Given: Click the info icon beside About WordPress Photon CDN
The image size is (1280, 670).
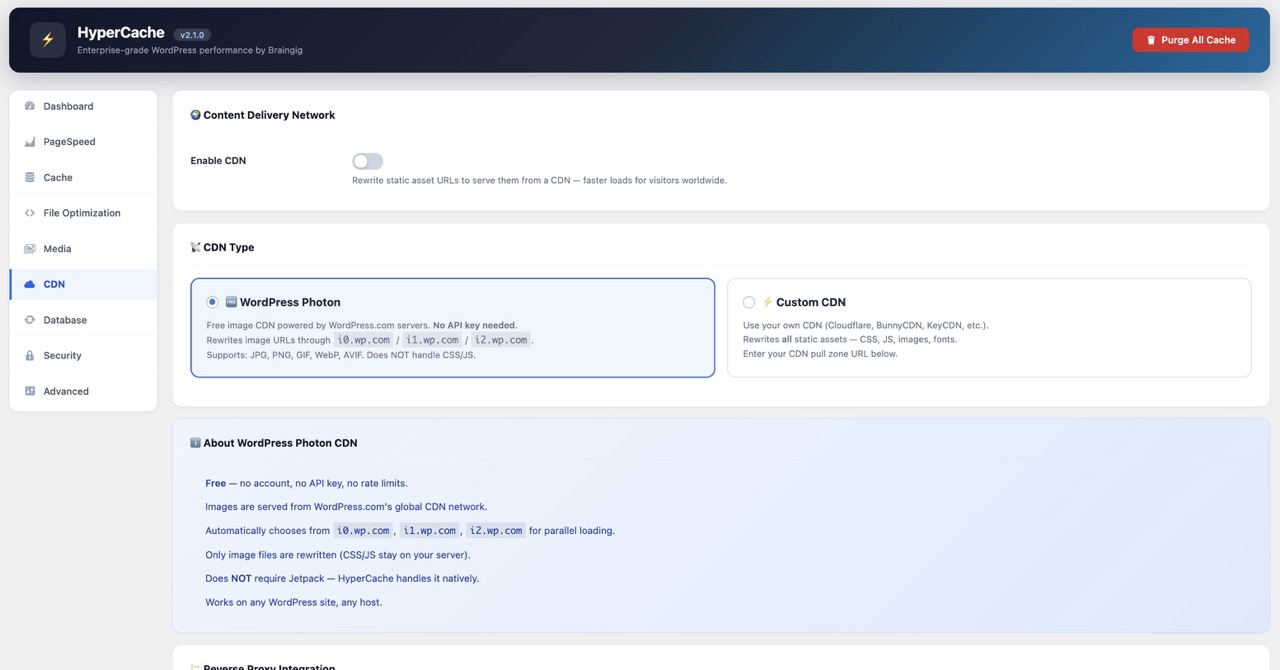Looking at the screenshot, I should tap(196, 443).
